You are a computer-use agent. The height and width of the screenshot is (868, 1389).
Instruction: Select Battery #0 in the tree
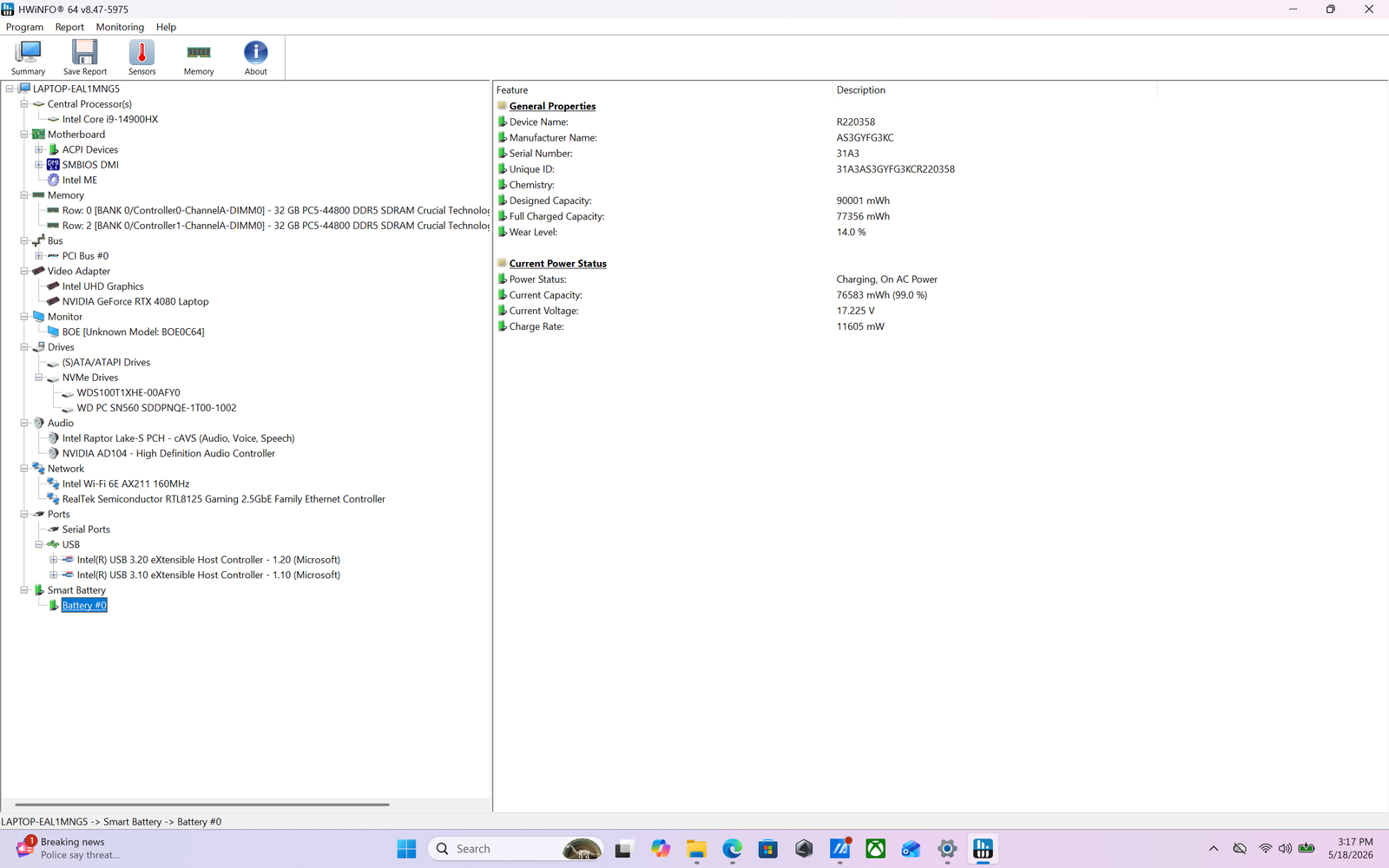[x=84, y=605]
